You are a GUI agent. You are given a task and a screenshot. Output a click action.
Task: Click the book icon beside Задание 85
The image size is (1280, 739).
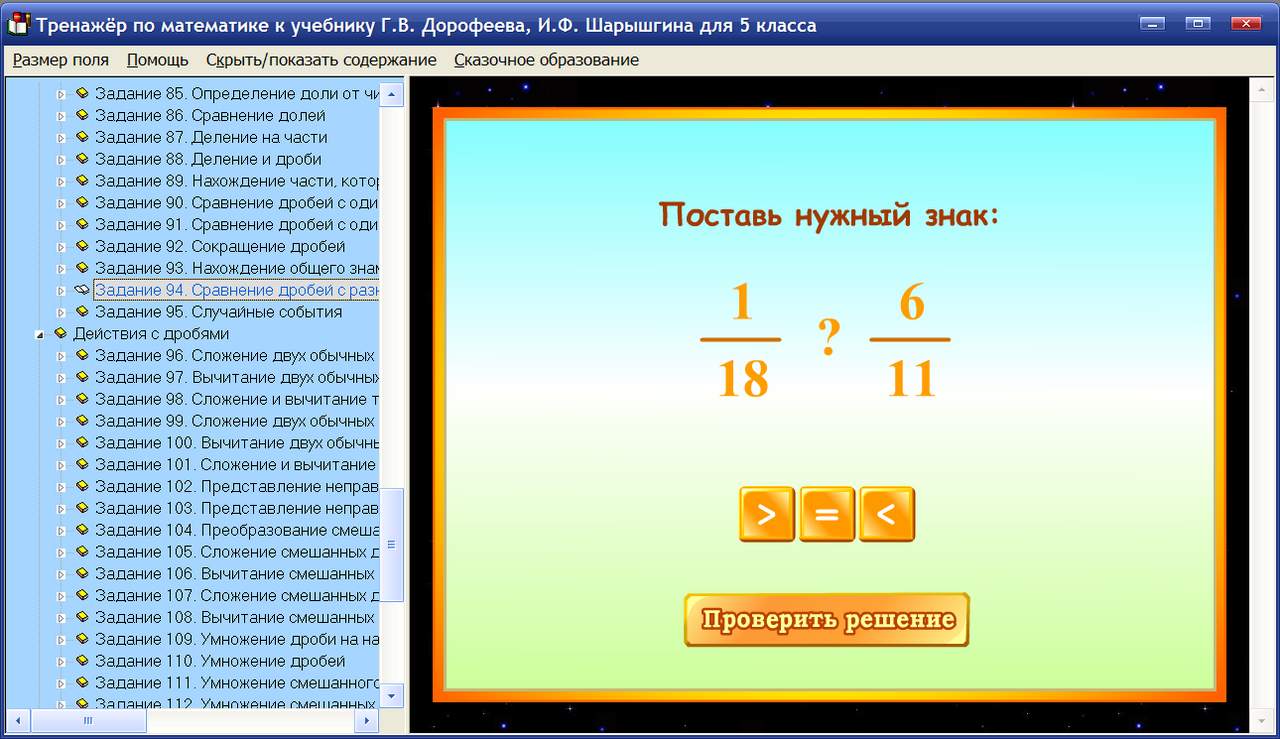click(81, 93)
